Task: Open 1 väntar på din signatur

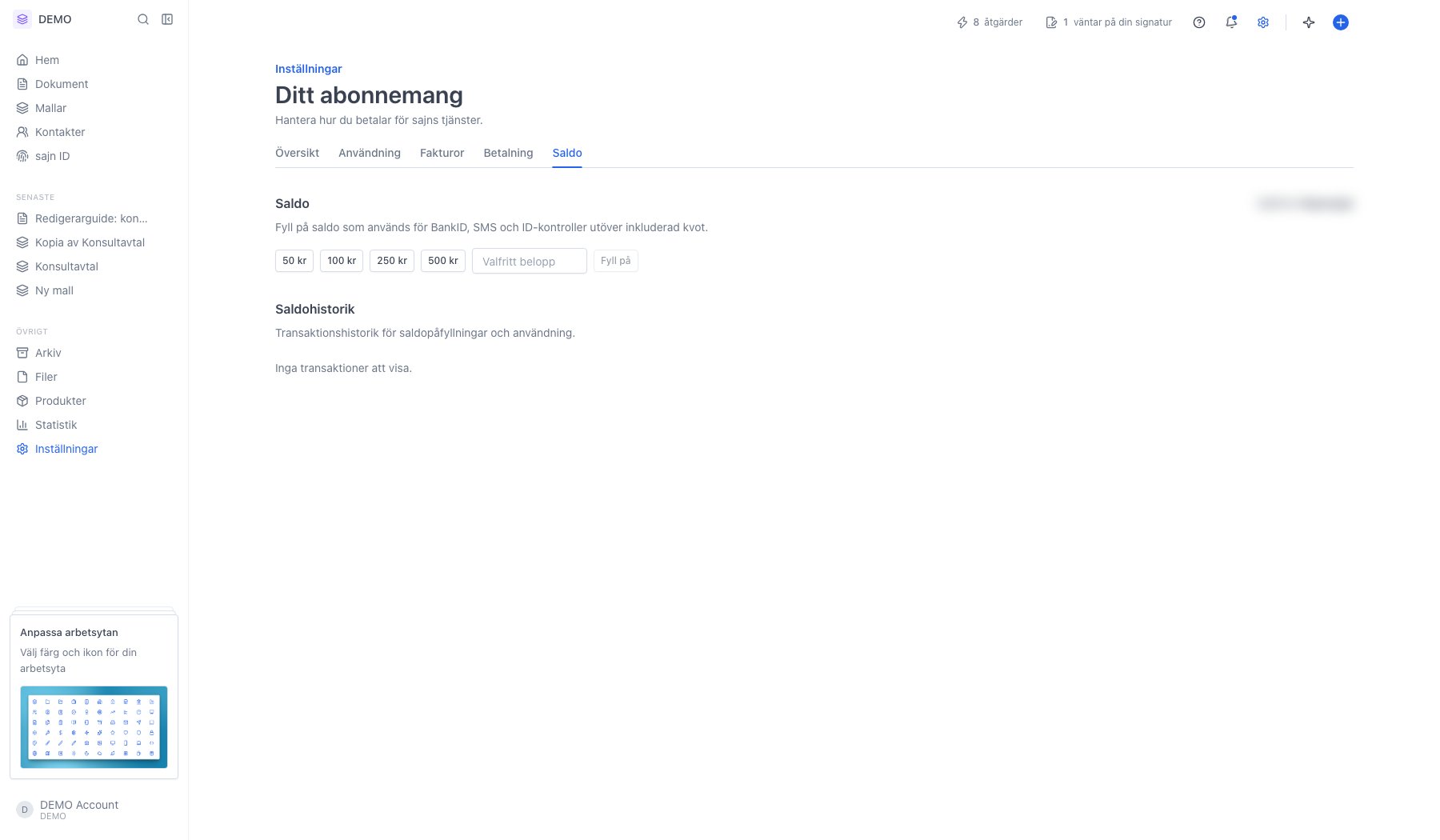Action: tap(1109, 22)
